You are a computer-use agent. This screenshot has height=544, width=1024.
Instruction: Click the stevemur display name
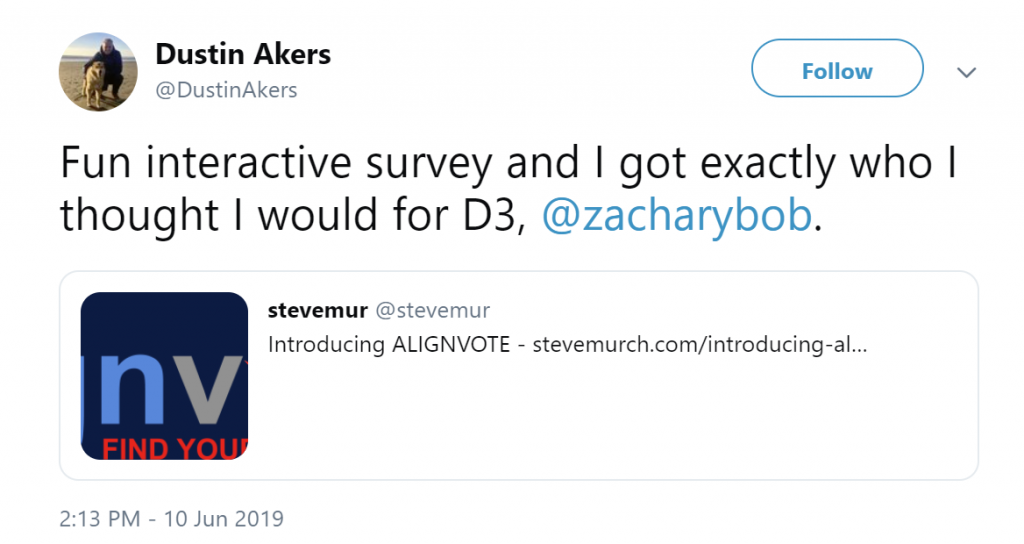[x=317, y=310]
